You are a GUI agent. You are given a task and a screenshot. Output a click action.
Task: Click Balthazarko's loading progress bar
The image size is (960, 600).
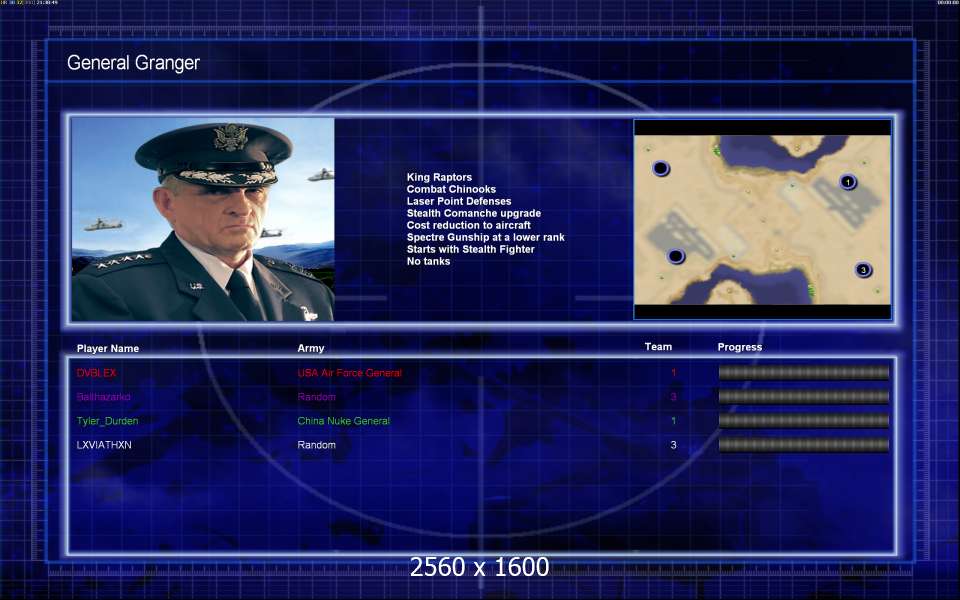click(803, 397)
